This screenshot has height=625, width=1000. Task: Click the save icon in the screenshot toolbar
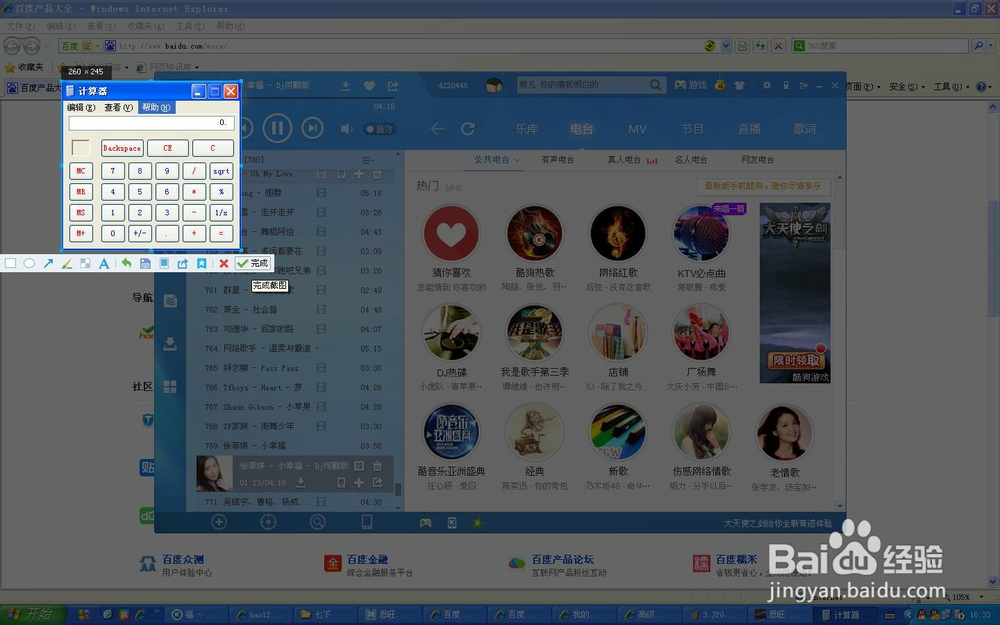(143, 263)
